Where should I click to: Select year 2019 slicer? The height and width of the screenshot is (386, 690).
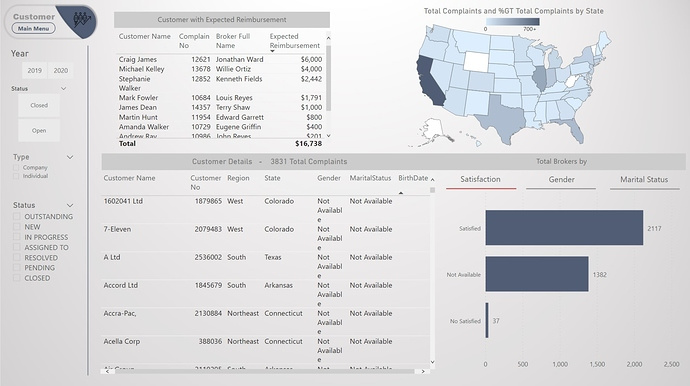coord(34,70)
